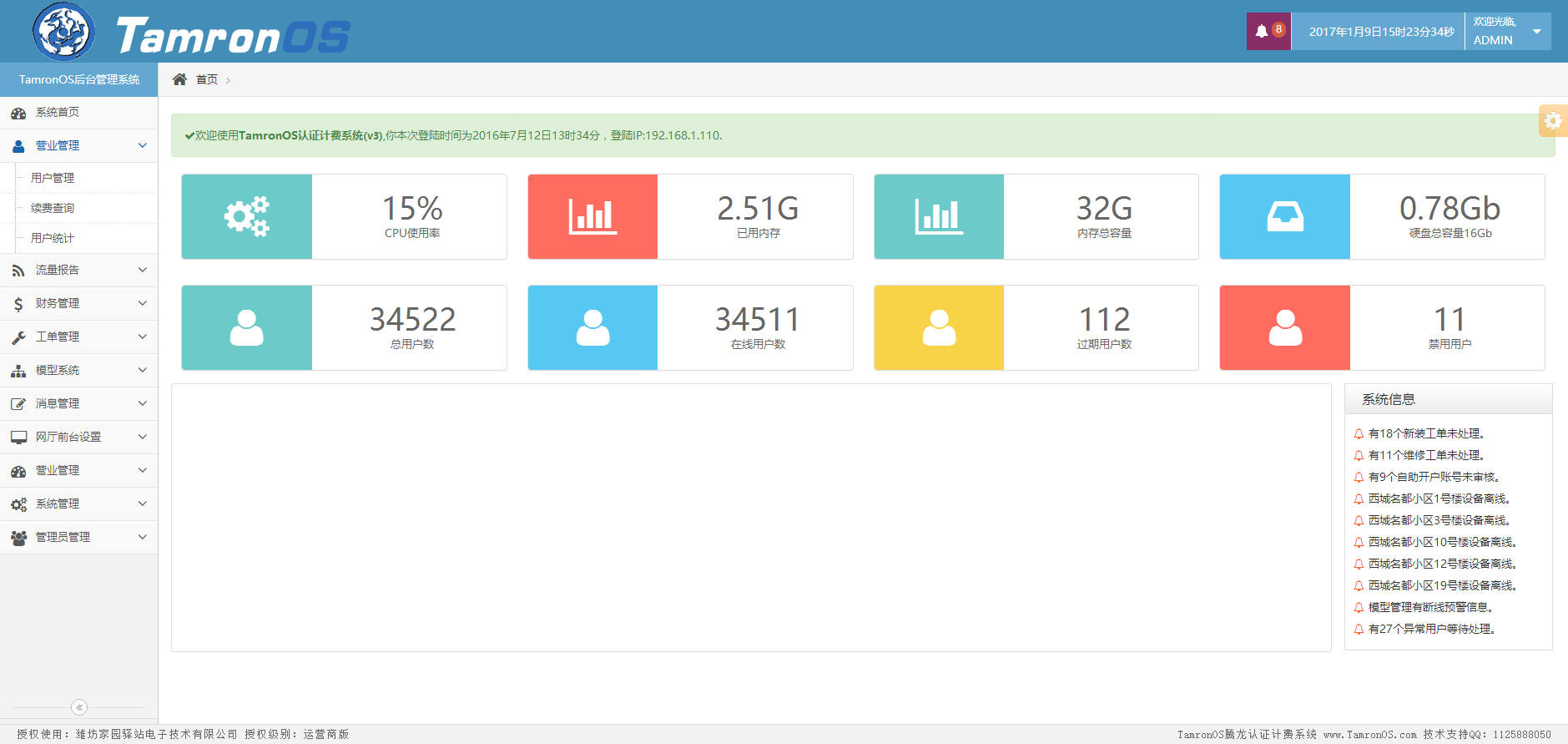Screen dimensions: 1568x744
Task: Click the yellow expired users icon
Action: (x=939, y=328)
